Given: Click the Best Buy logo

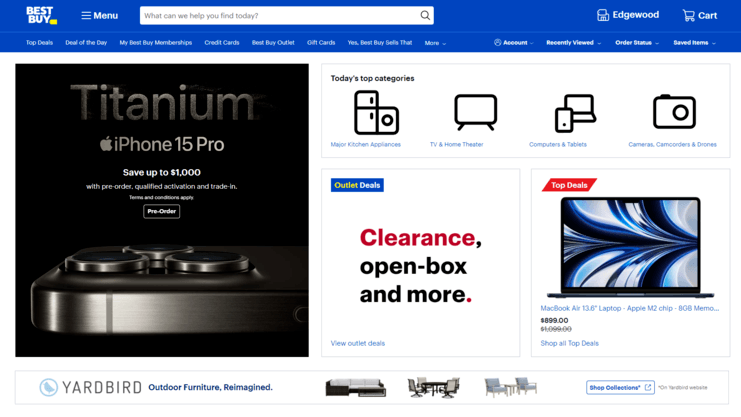Looking at the screenshot, I should [x=42, y=15].
